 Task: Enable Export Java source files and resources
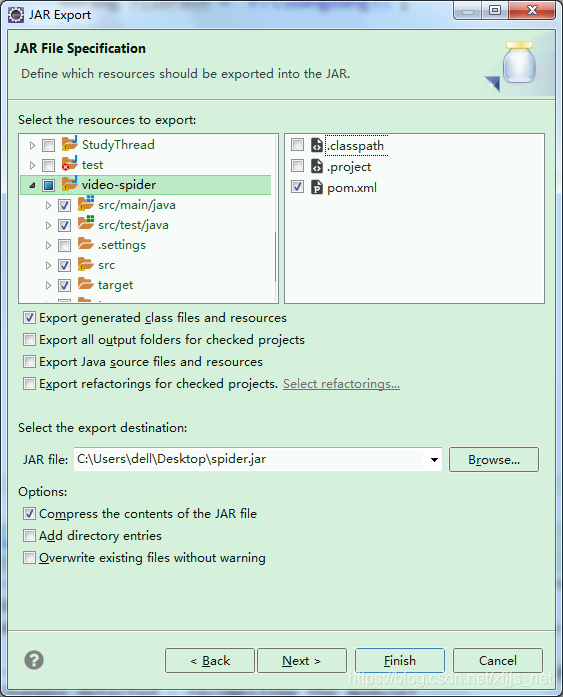coord(29,361)
